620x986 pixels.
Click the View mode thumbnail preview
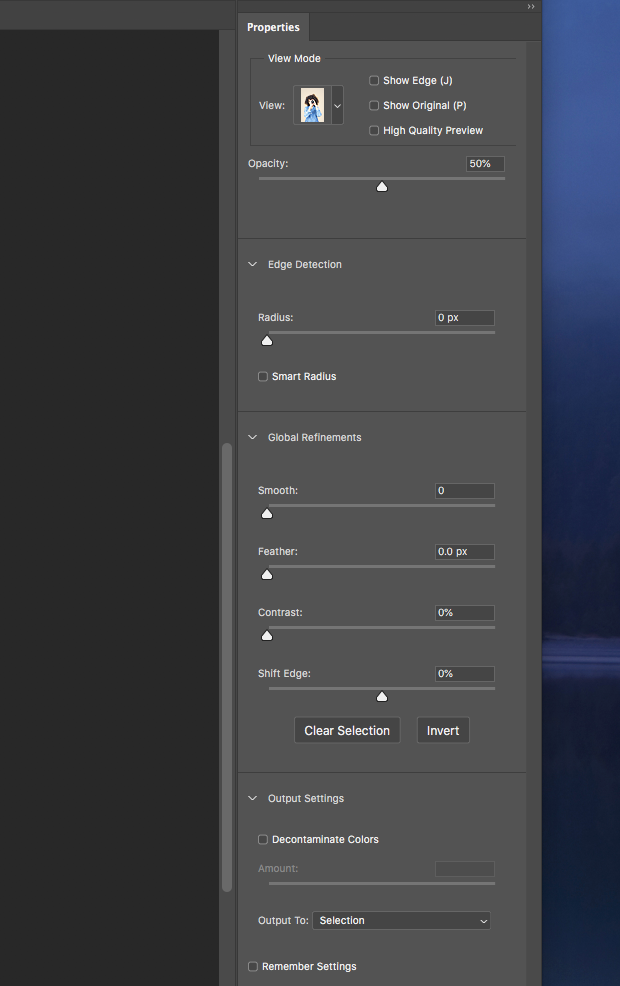pos(312,105)
